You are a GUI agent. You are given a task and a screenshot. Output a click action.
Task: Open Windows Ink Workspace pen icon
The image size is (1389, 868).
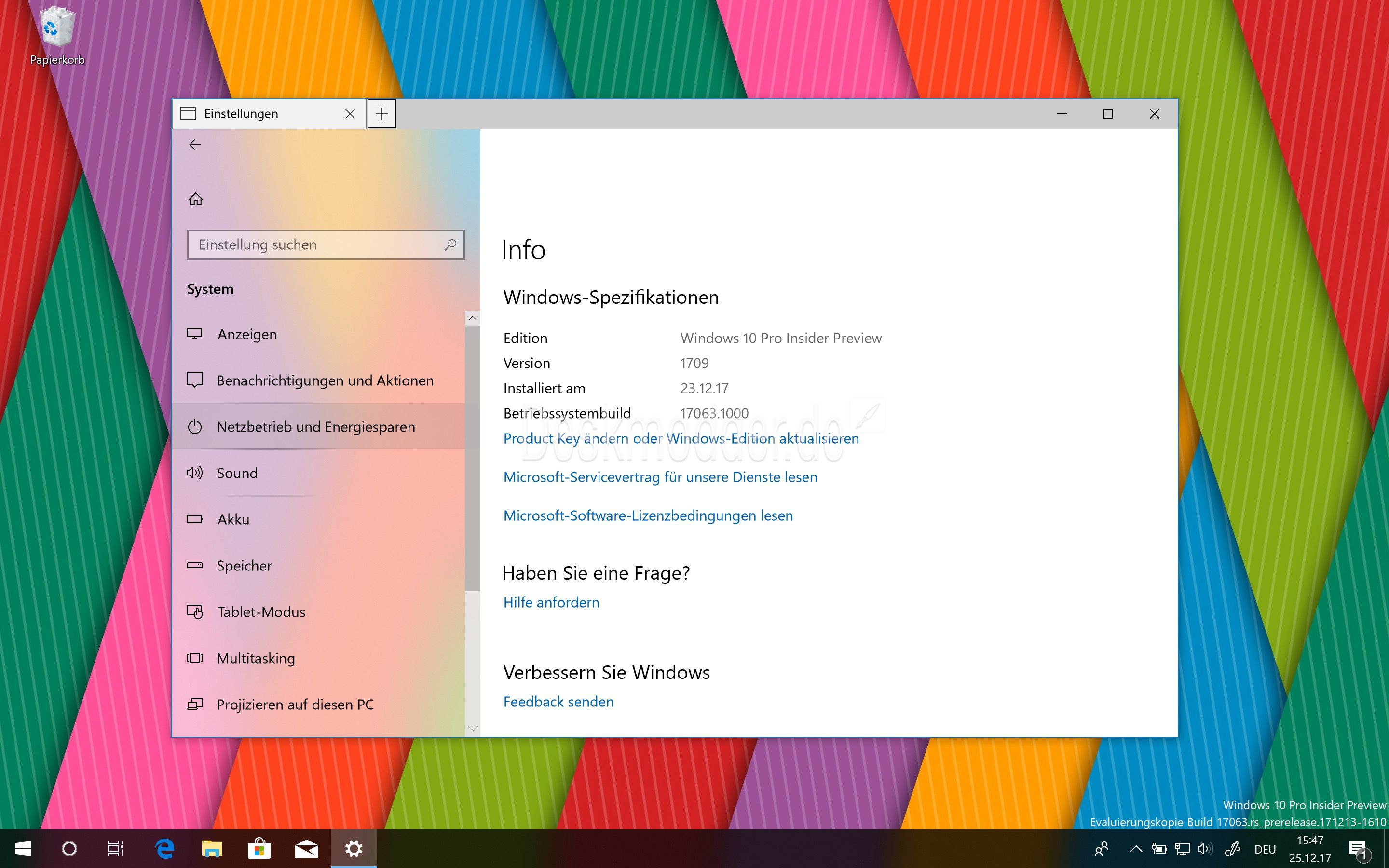point(1232,849)
